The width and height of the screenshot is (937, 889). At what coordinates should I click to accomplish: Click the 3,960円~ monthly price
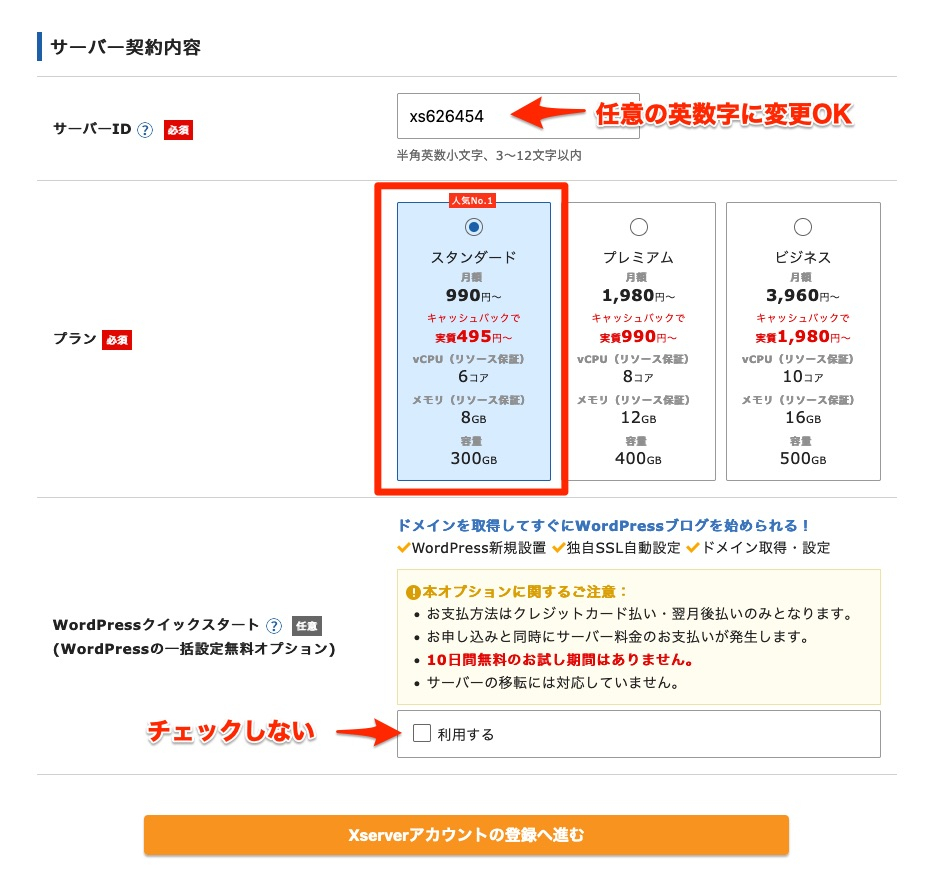(803, 296)
